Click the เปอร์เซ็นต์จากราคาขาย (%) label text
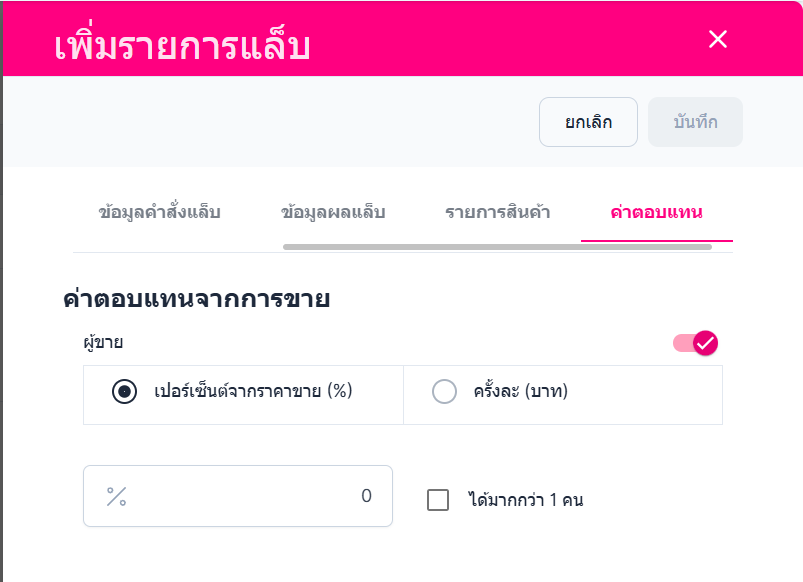 [254, 391]
